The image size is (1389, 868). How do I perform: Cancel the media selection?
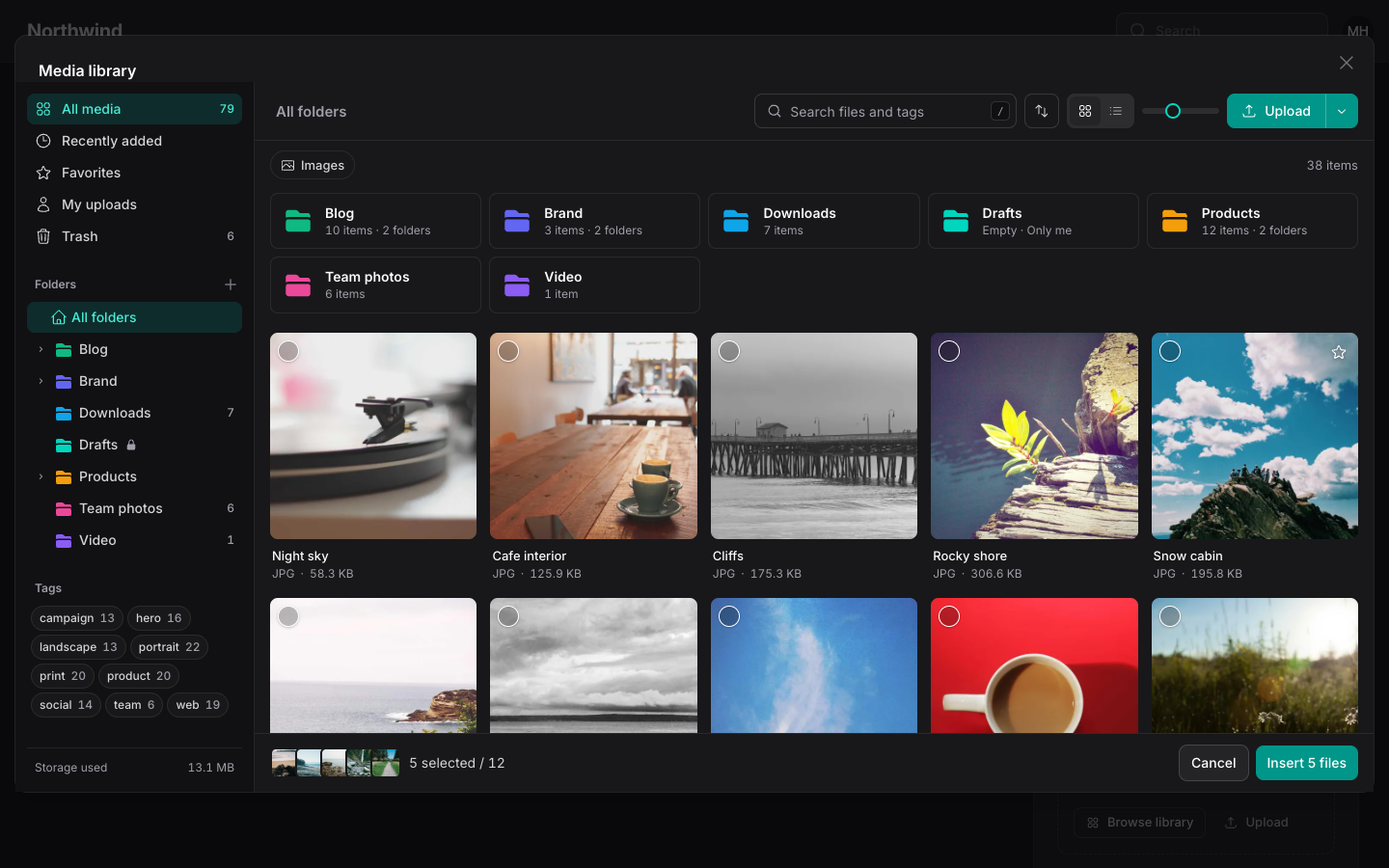[x=1213, y=763]
